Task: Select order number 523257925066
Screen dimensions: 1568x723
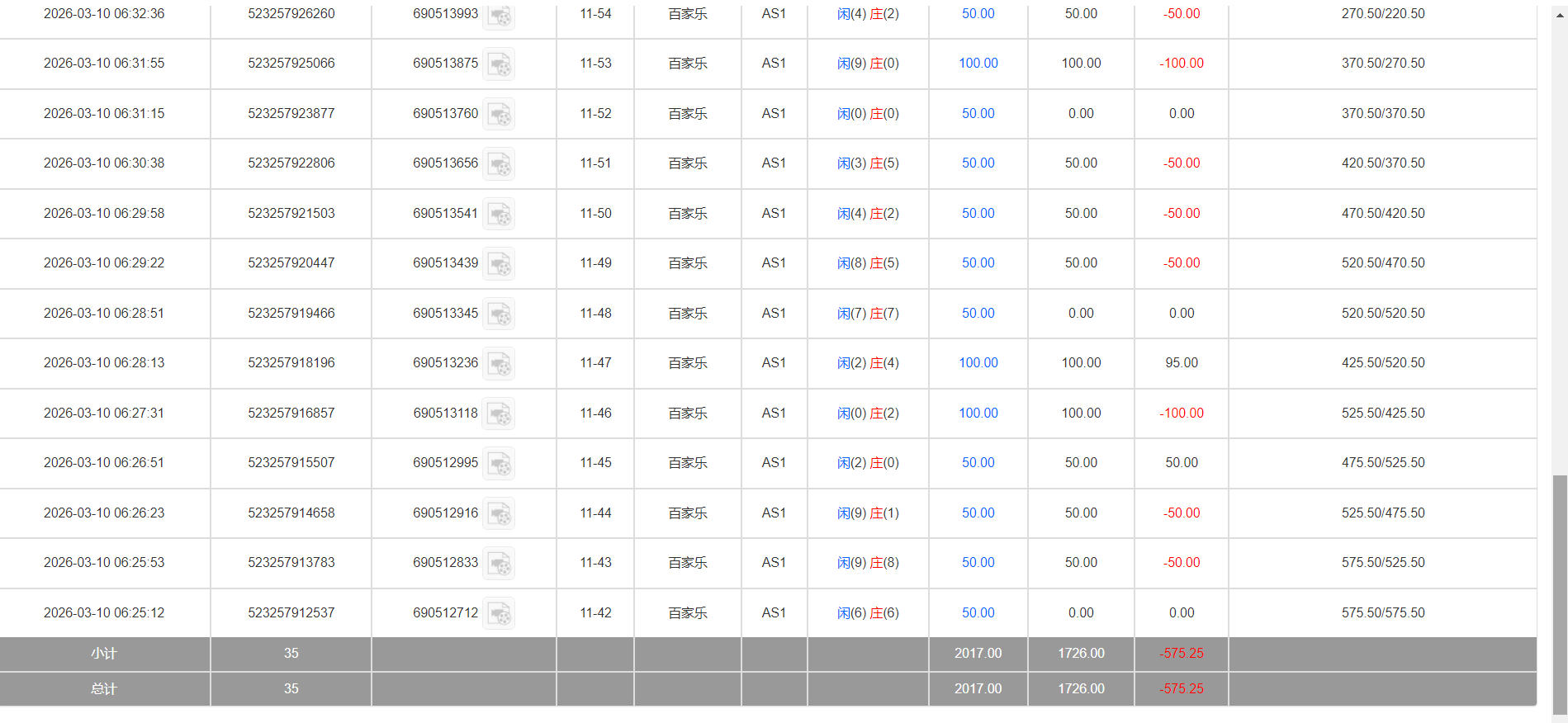Action: (x=291, y=64)
